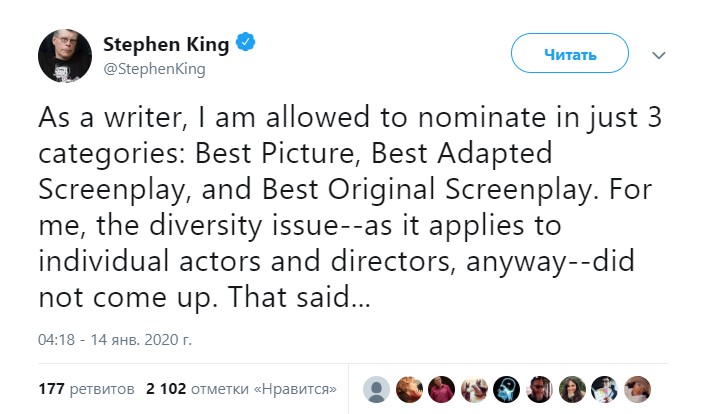Click the tweet timestamp 04:18 - 14 янв. 2020

point(115,340)
